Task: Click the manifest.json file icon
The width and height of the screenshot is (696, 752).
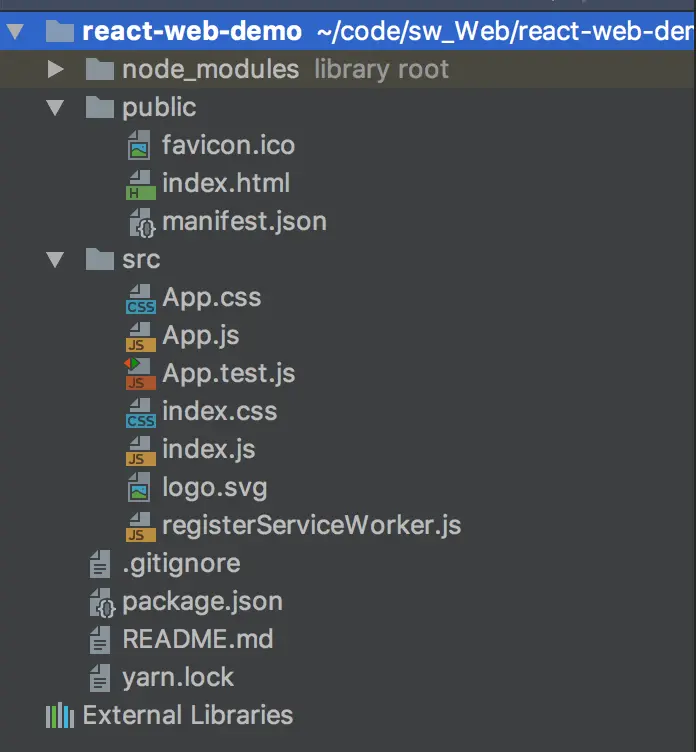Action: 140,222
